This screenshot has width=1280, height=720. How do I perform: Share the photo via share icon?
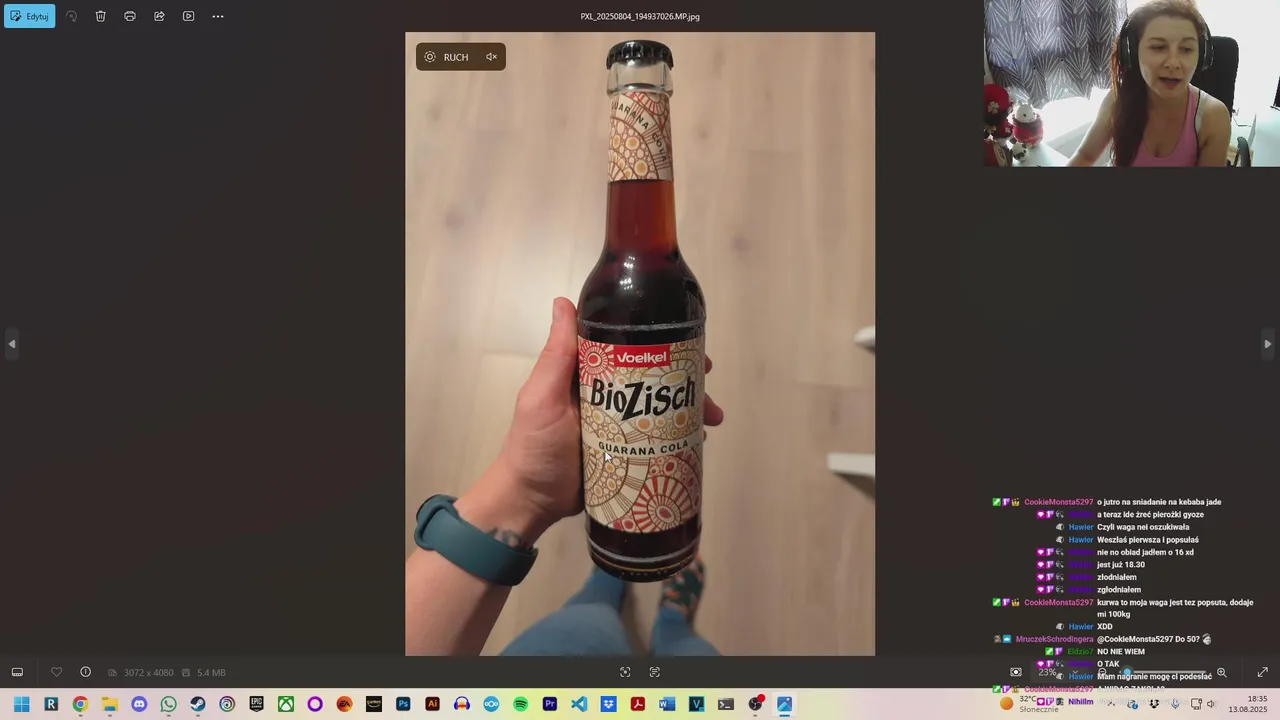tap(159, 16)
